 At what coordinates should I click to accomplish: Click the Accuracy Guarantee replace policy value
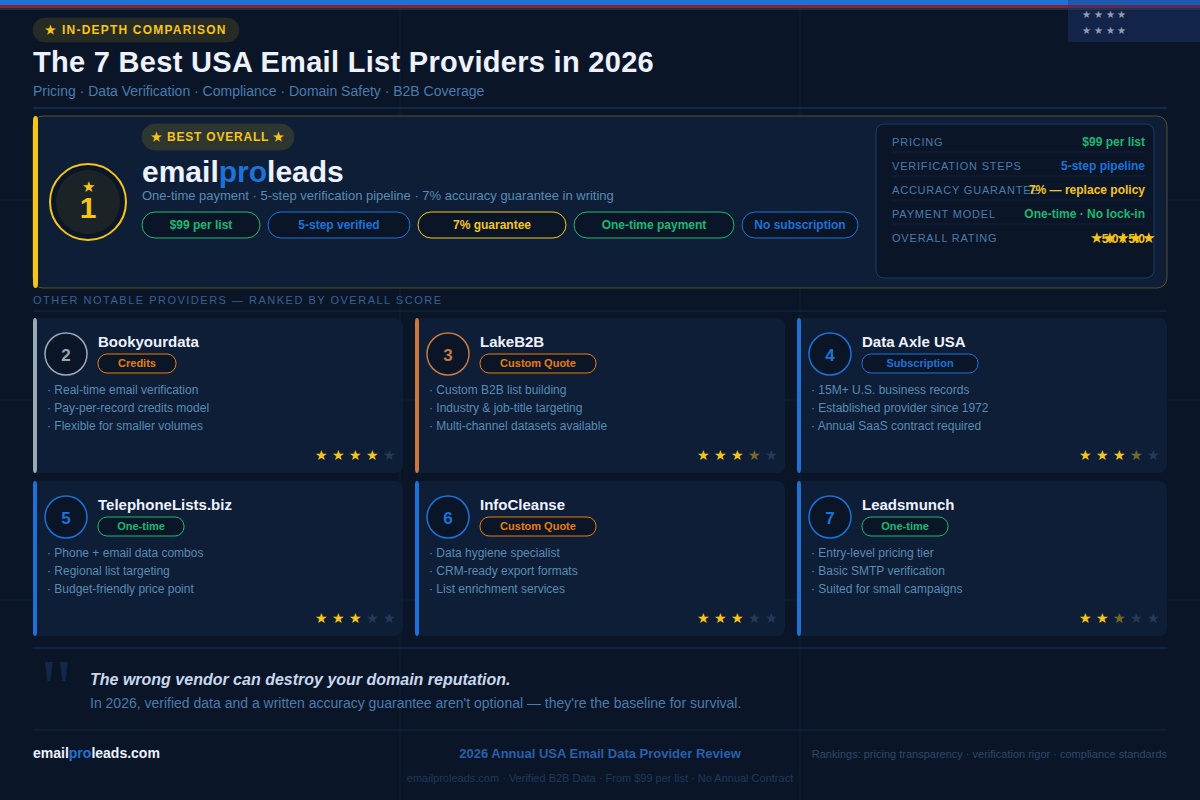click(1087, 190)
